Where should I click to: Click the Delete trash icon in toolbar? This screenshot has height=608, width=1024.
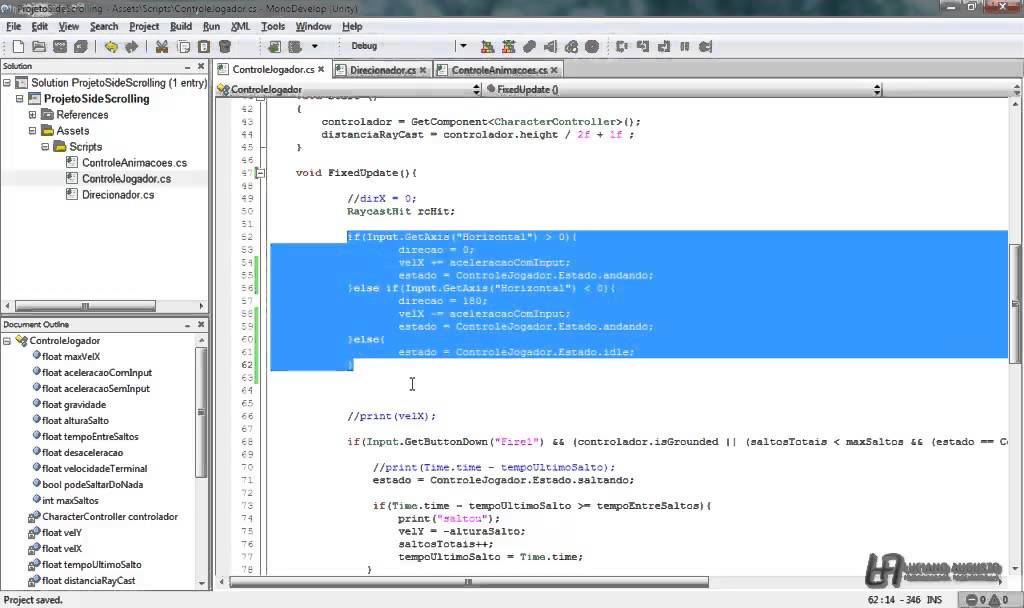pos(225,46)
